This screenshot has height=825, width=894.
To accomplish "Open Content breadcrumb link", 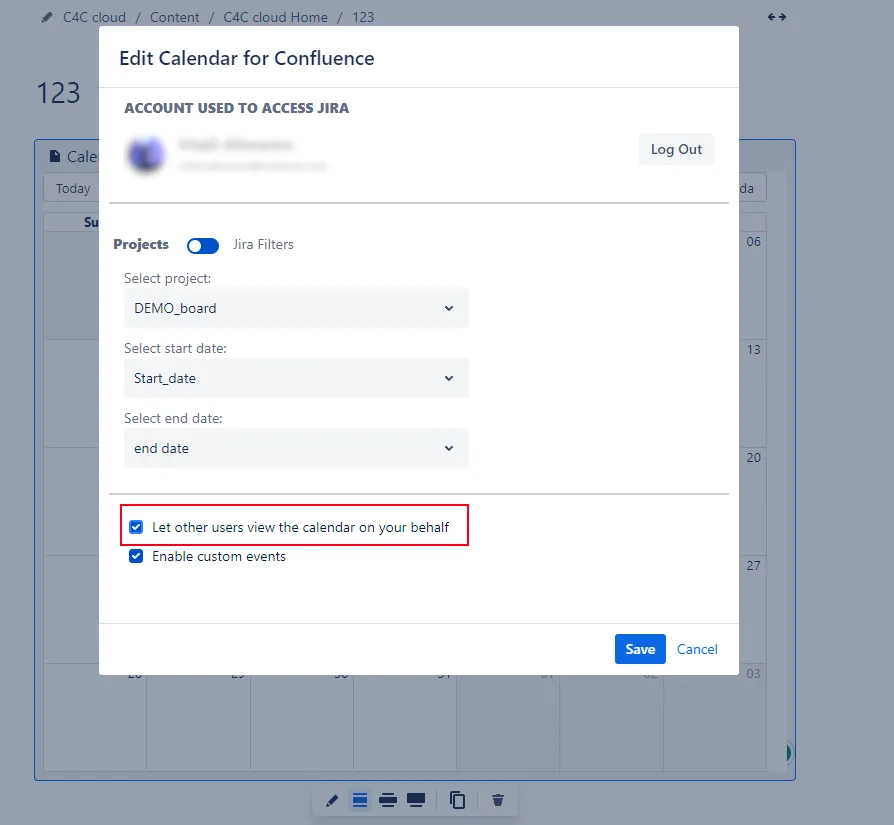I will coord(174,18).
